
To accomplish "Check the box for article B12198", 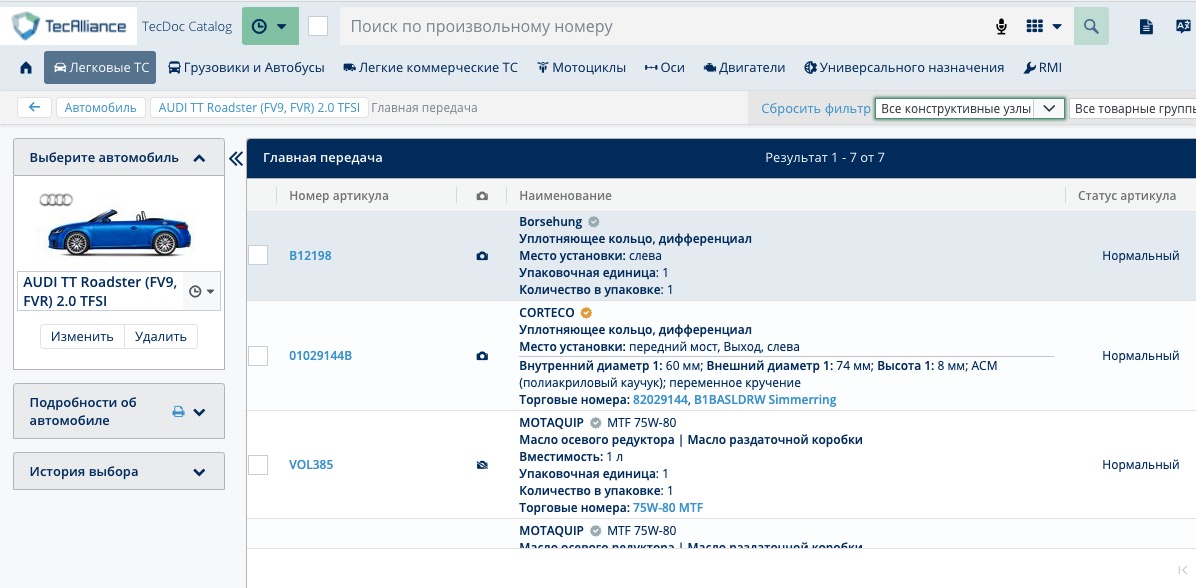I will pos(258,255).
